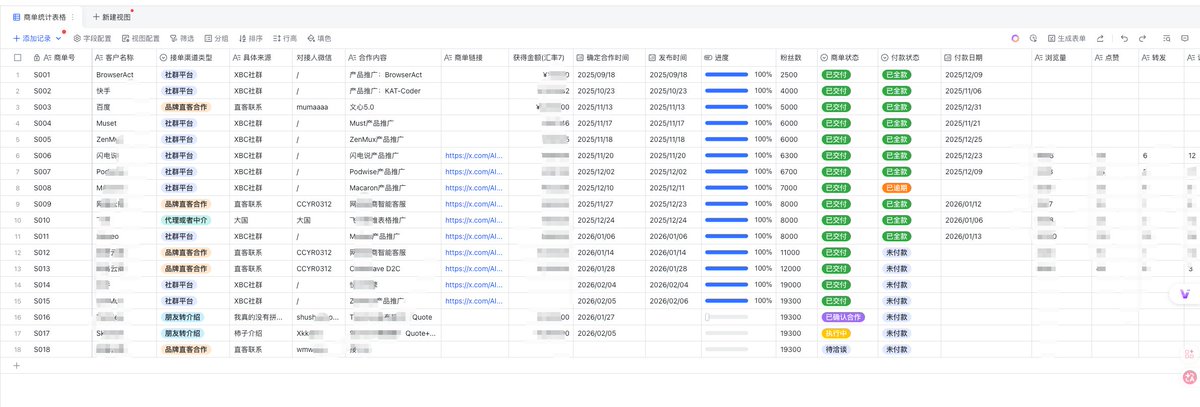Click the purple V floating icon
The image size is (1200, 407).
(1185, 294)
